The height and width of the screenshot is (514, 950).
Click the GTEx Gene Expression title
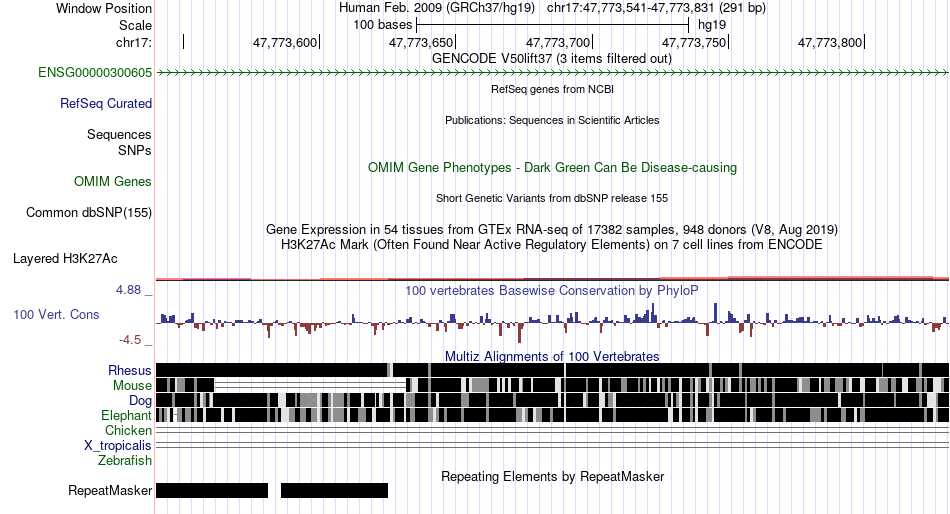(552, 230)
